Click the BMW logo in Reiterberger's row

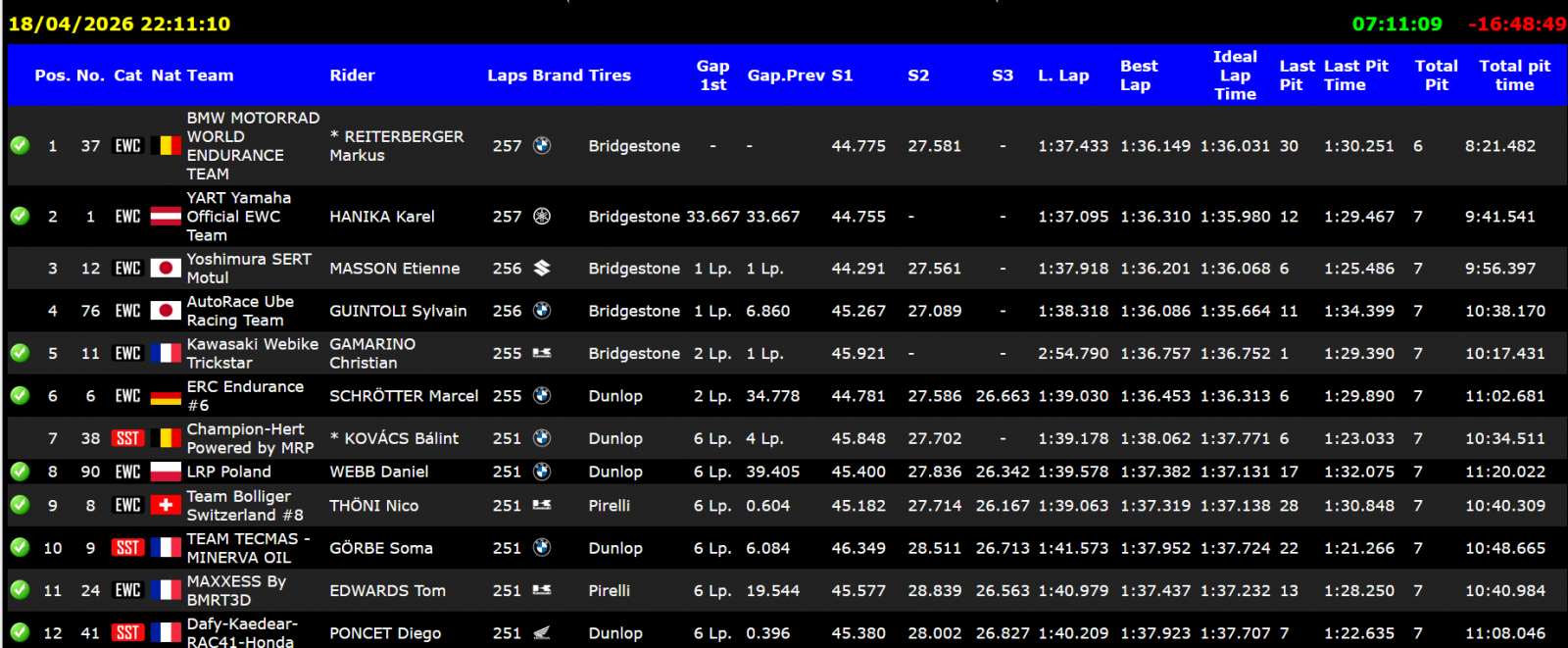click(541, 146)
